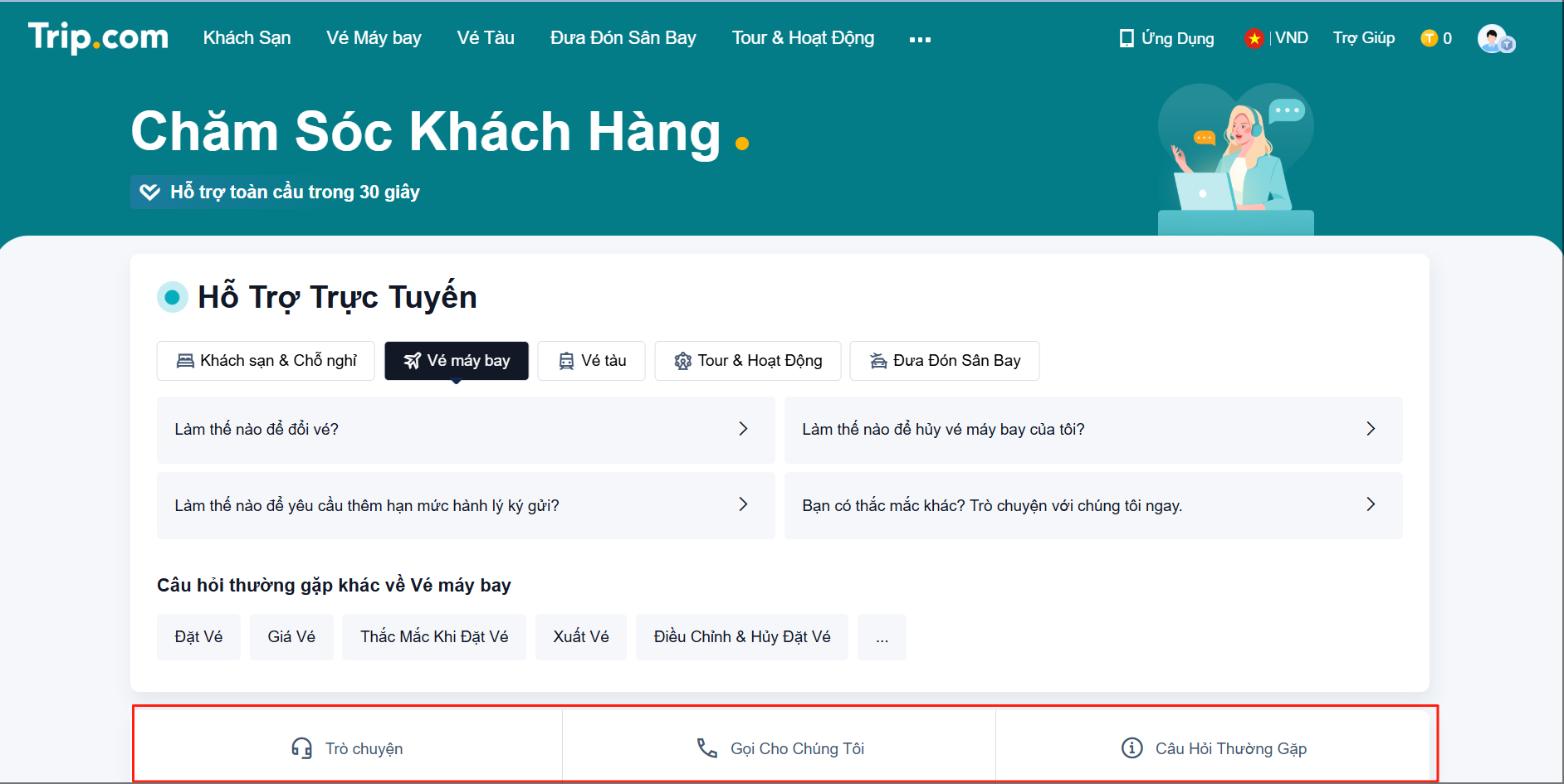Click the phone Gọi Cho Chúng Tôi icon
1564x784 pixels.
point(706,748)
